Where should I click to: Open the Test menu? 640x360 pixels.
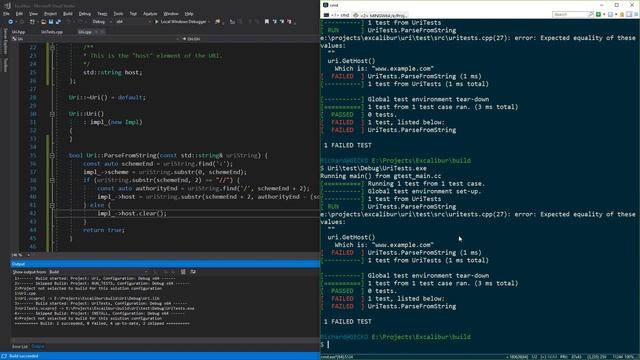(x=133, y=13)
